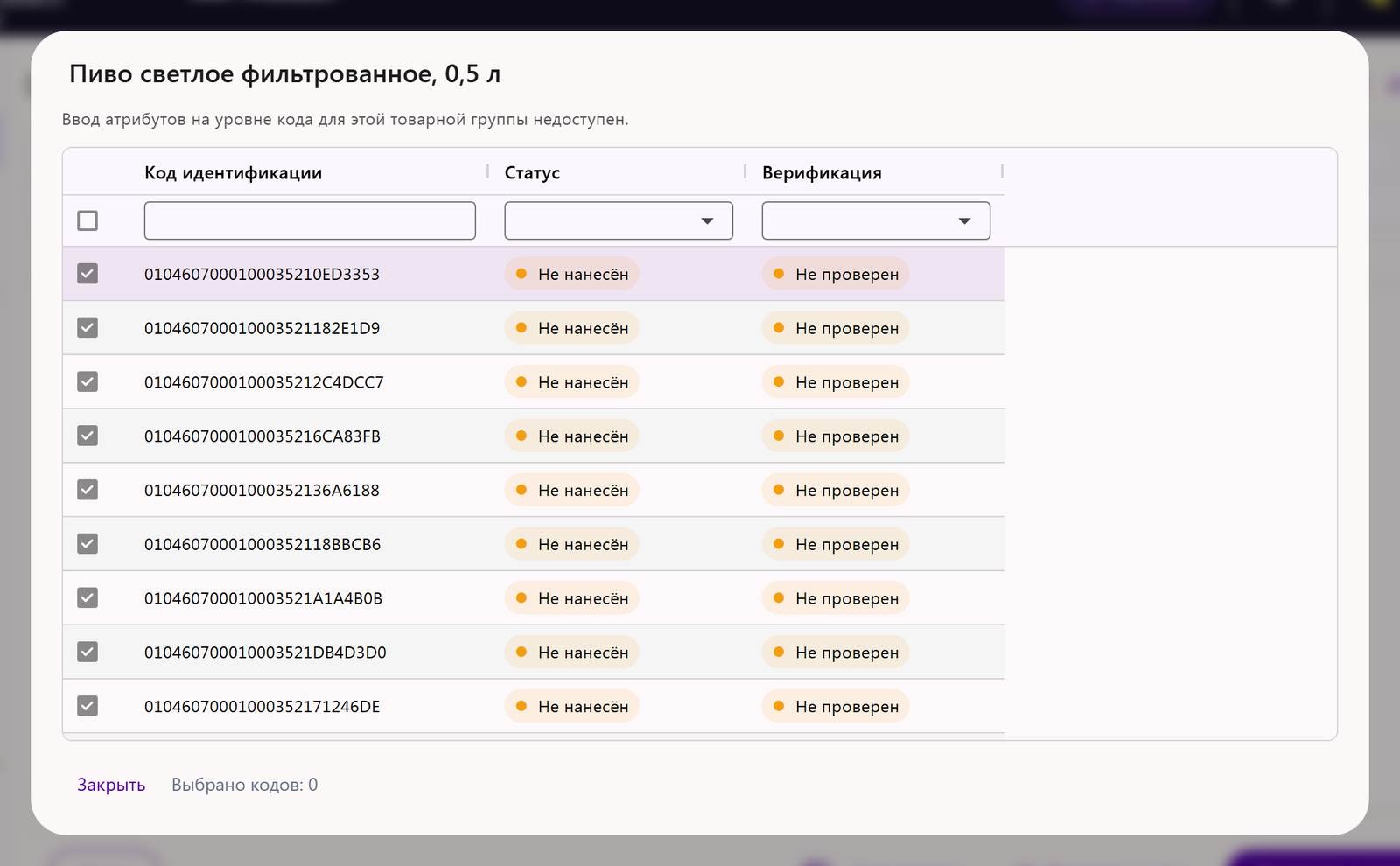Select code text 0104607000100035212C4DCC7
The width and height of the screenshot is (1400, 866).
[x=263, y=382]
